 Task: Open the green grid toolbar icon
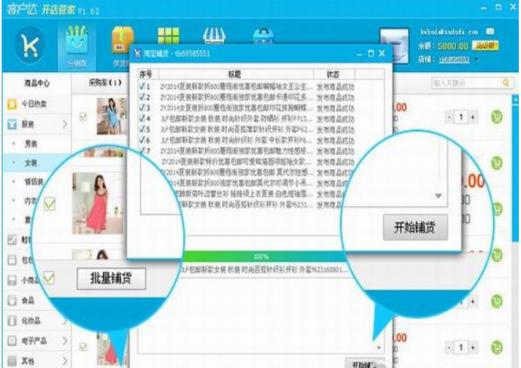coord(168,37)
